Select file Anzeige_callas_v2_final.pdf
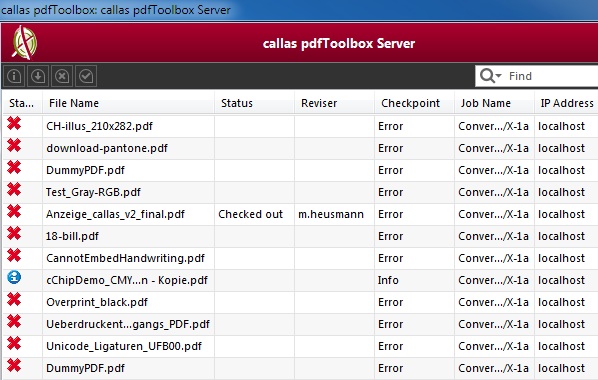598x380 pixels. 115,214
